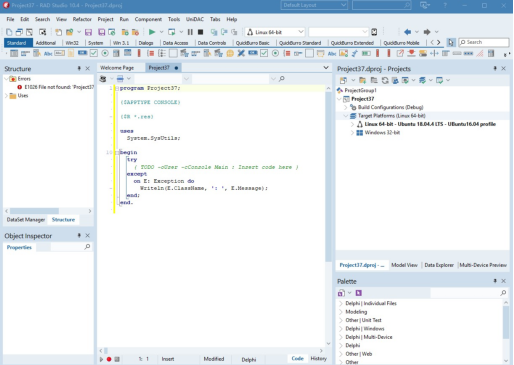
Task: Navigate back with blue left arrow
Action: 407,32
